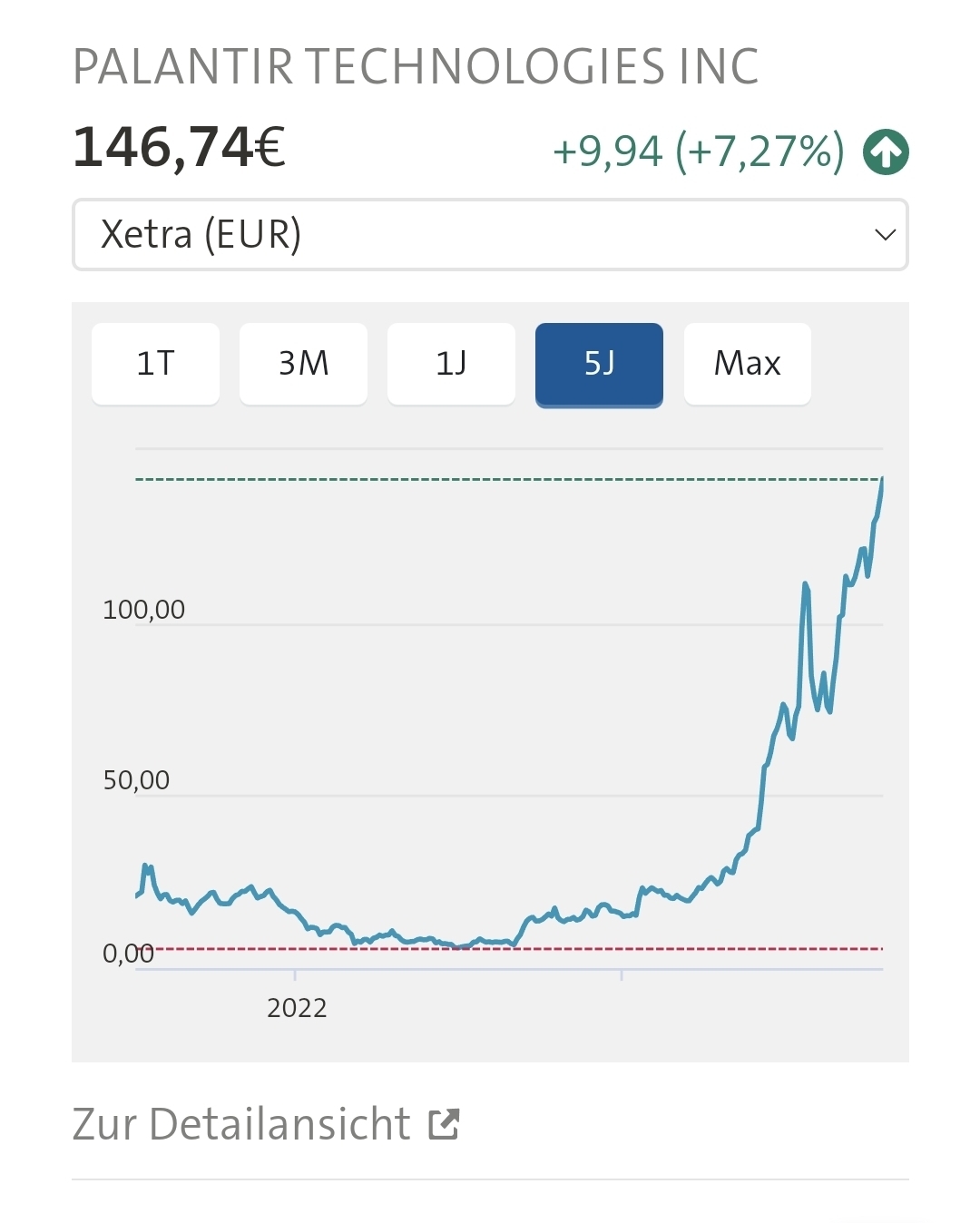Screen dimensions: 980x1223
Task: Click the current price 146,74€
Action: tap(180, 147)
